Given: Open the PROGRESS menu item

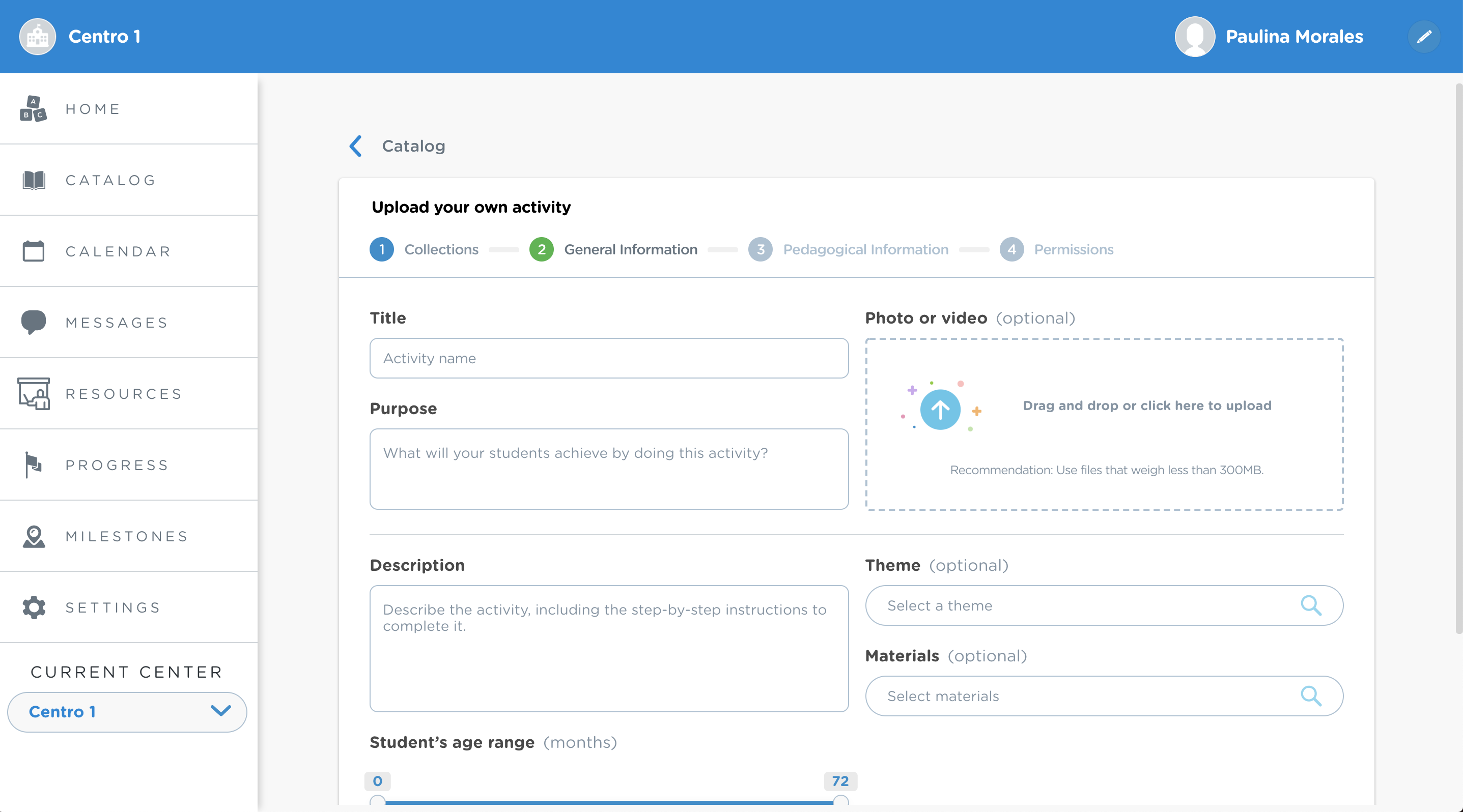Looking at the screenshot, I should (128, 465).
